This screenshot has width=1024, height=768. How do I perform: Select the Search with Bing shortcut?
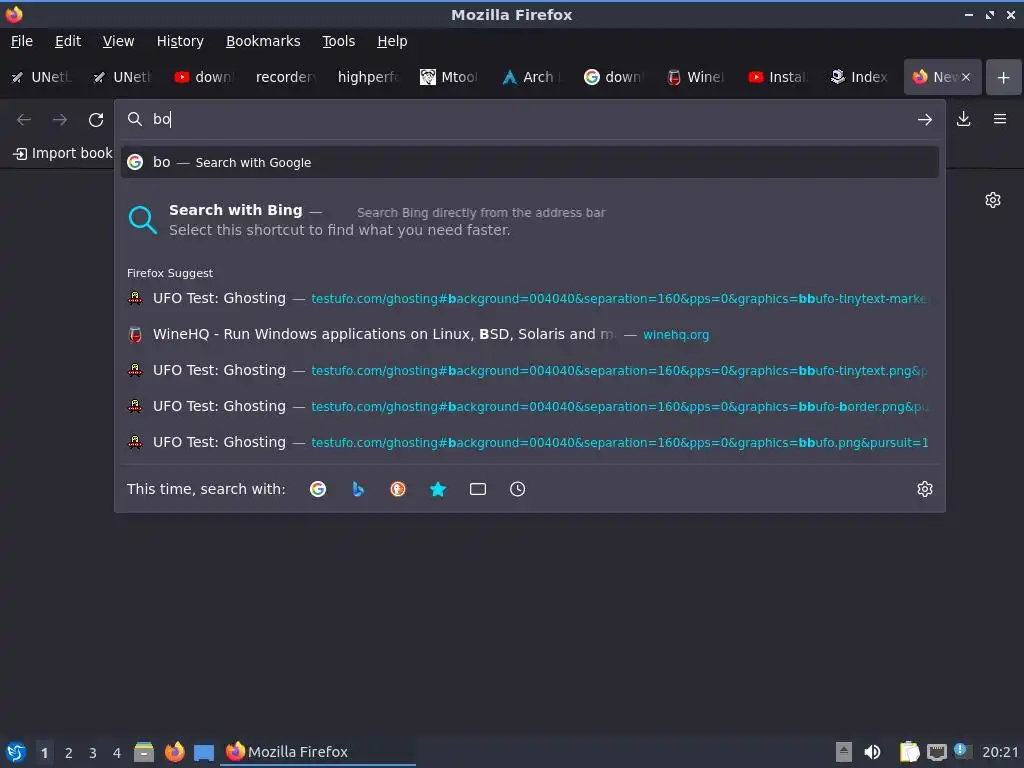(530, 220)
